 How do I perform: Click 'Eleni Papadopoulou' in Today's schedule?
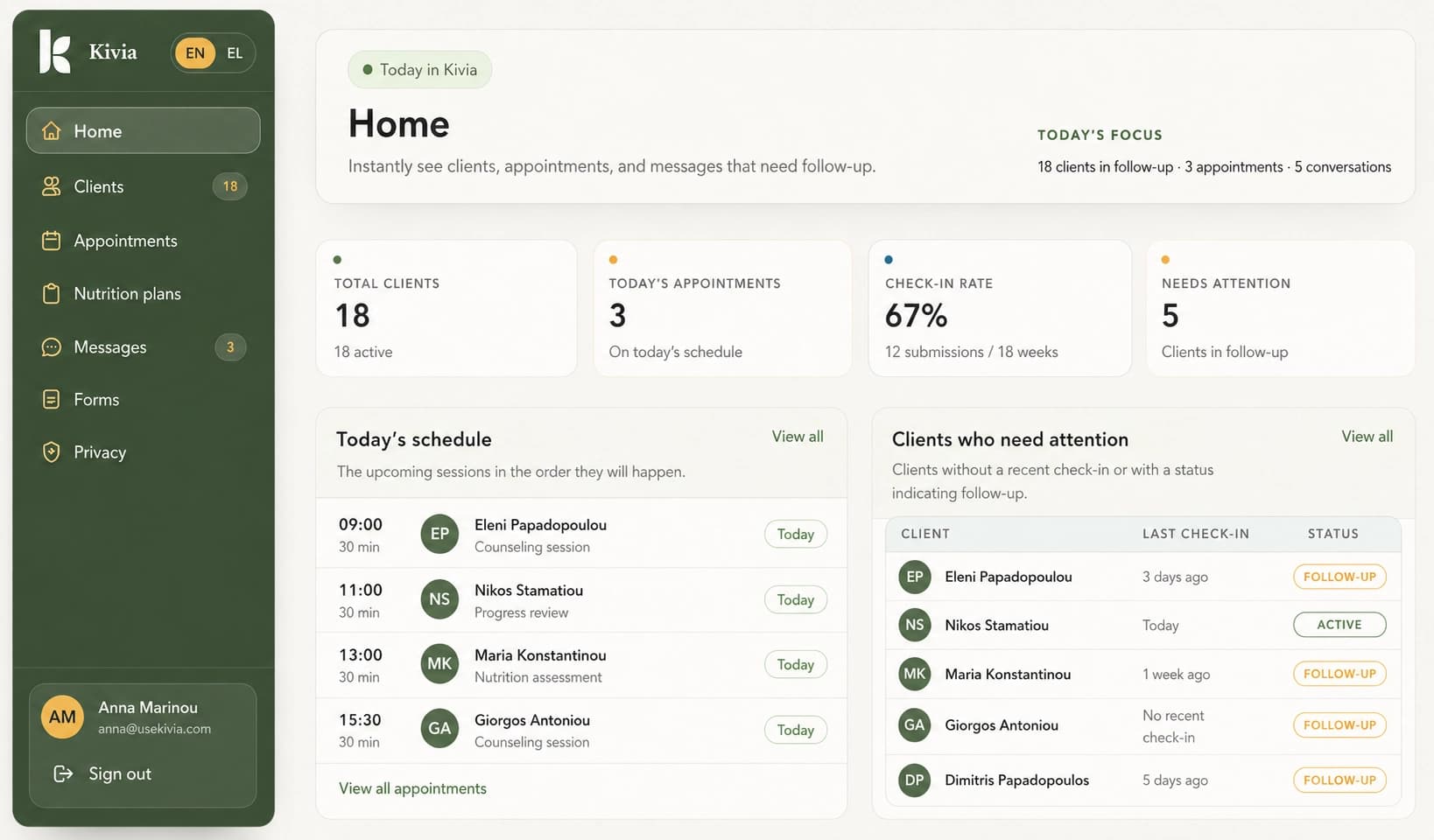click(540, 525)
